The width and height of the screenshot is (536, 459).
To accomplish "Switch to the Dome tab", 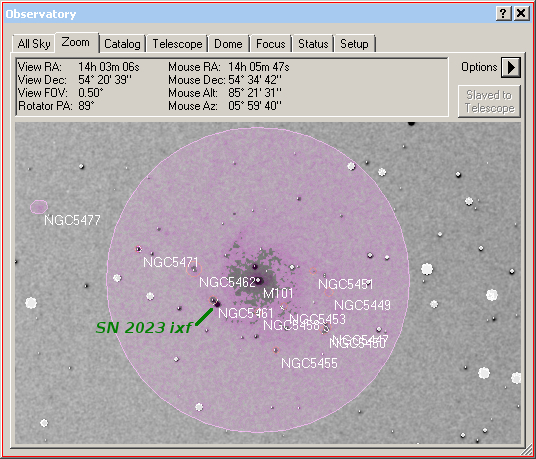I will click(x=228, y=44).
